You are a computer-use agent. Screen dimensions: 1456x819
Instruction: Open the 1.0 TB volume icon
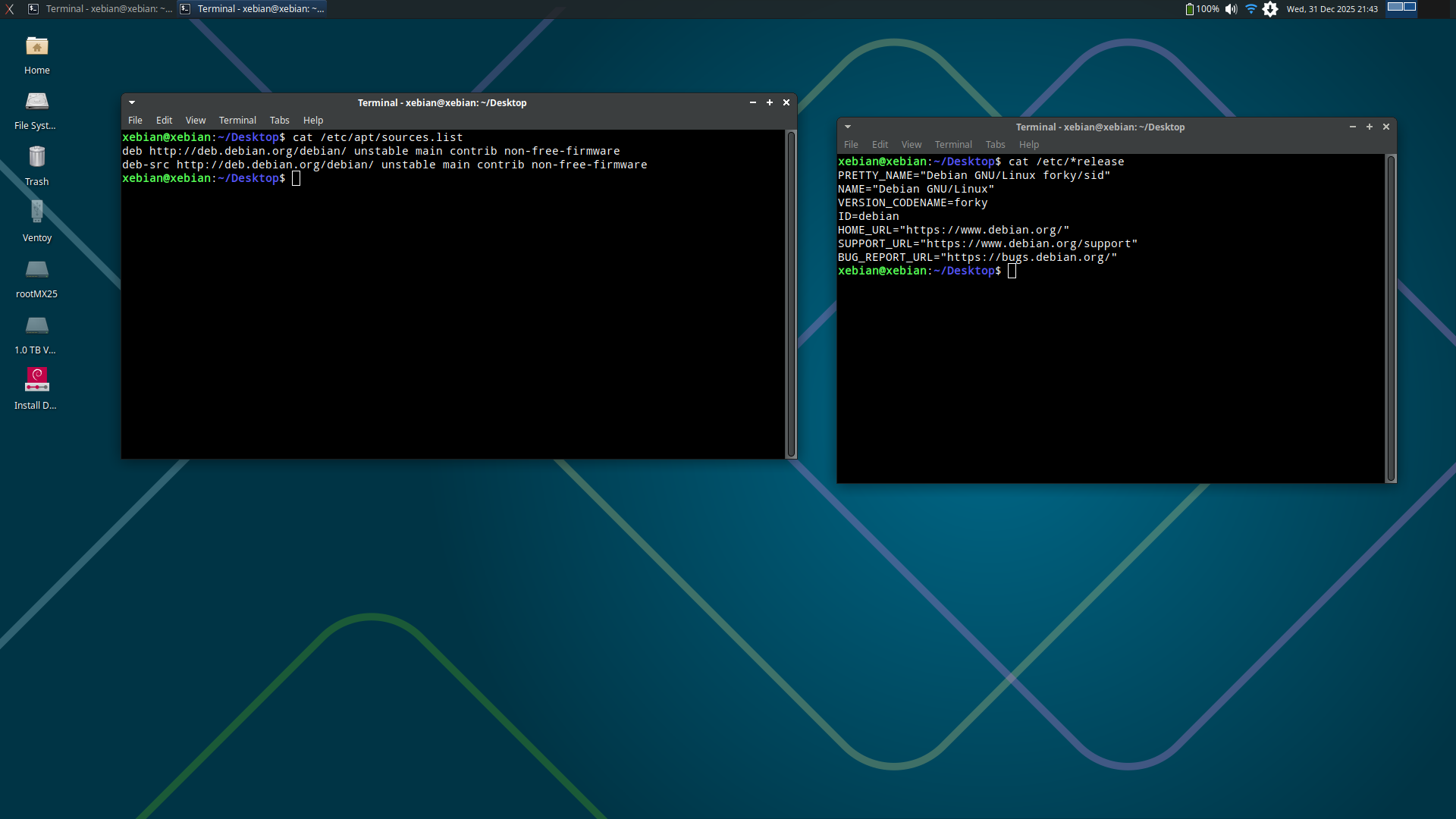(36, 326)
